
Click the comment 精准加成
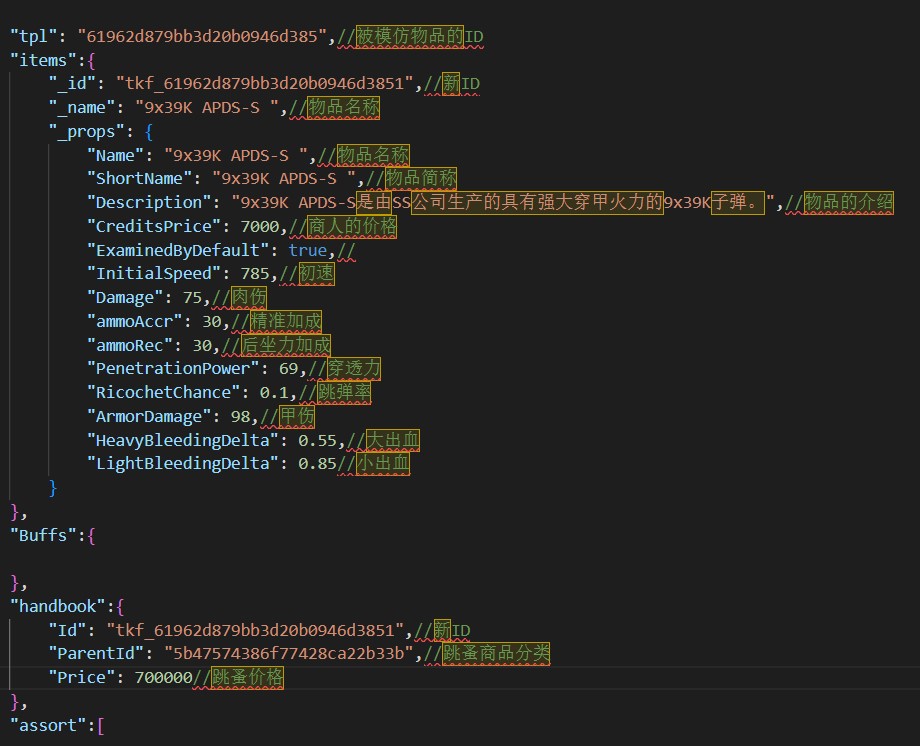tap(286, 322)
